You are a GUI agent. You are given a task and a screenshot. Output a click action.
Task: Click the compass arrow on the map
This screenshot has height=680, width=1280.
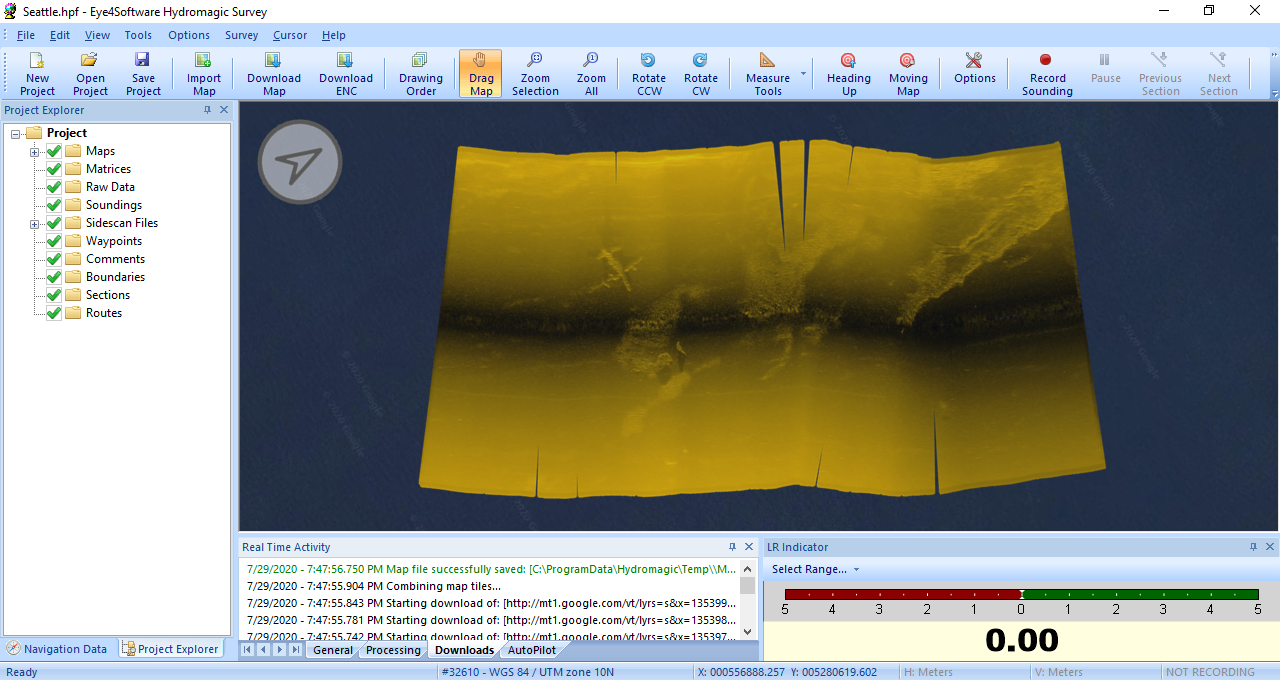[x=300, y=162]
